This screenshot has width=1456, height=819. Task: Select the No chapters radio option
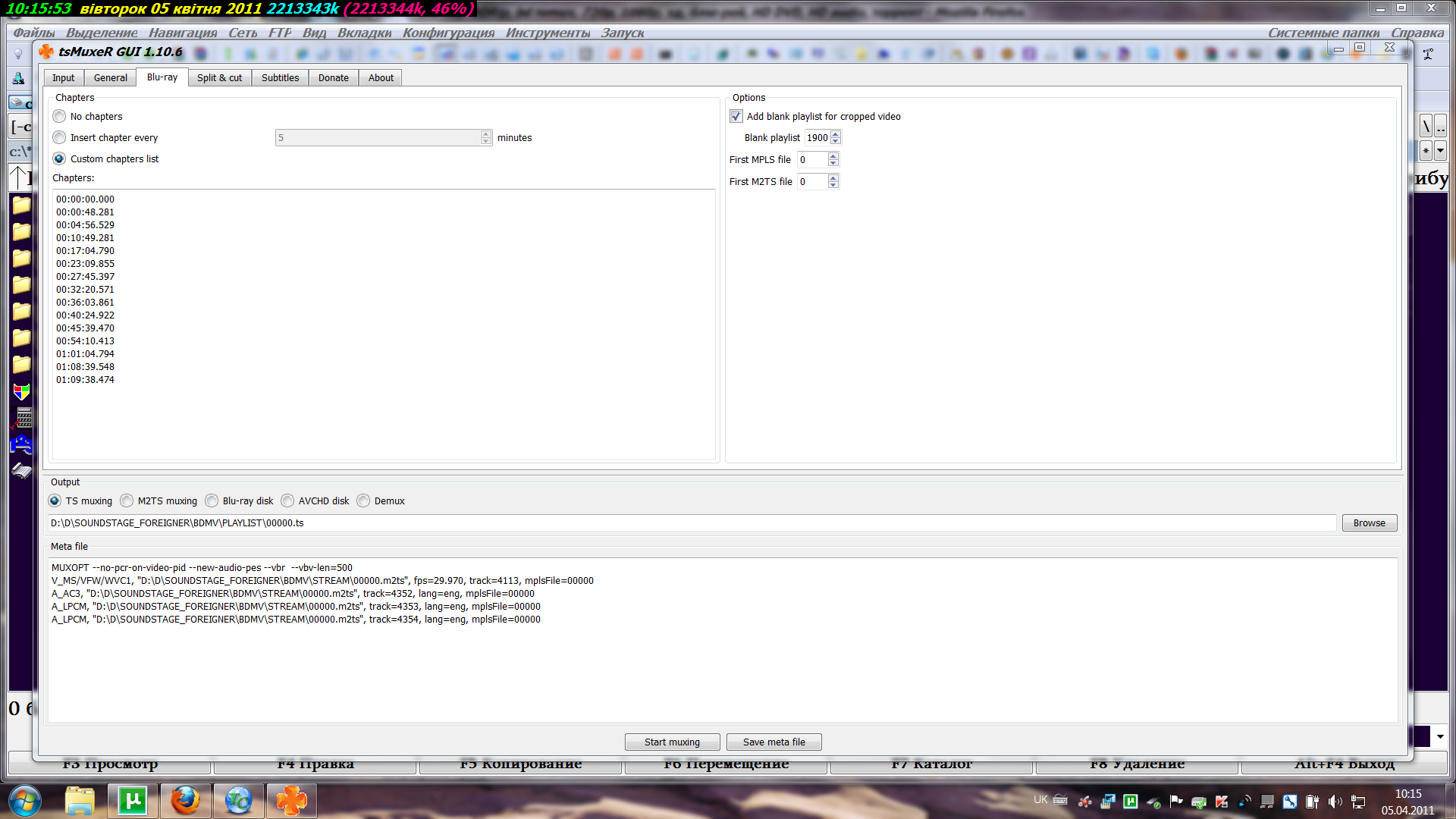coord(60,116)
